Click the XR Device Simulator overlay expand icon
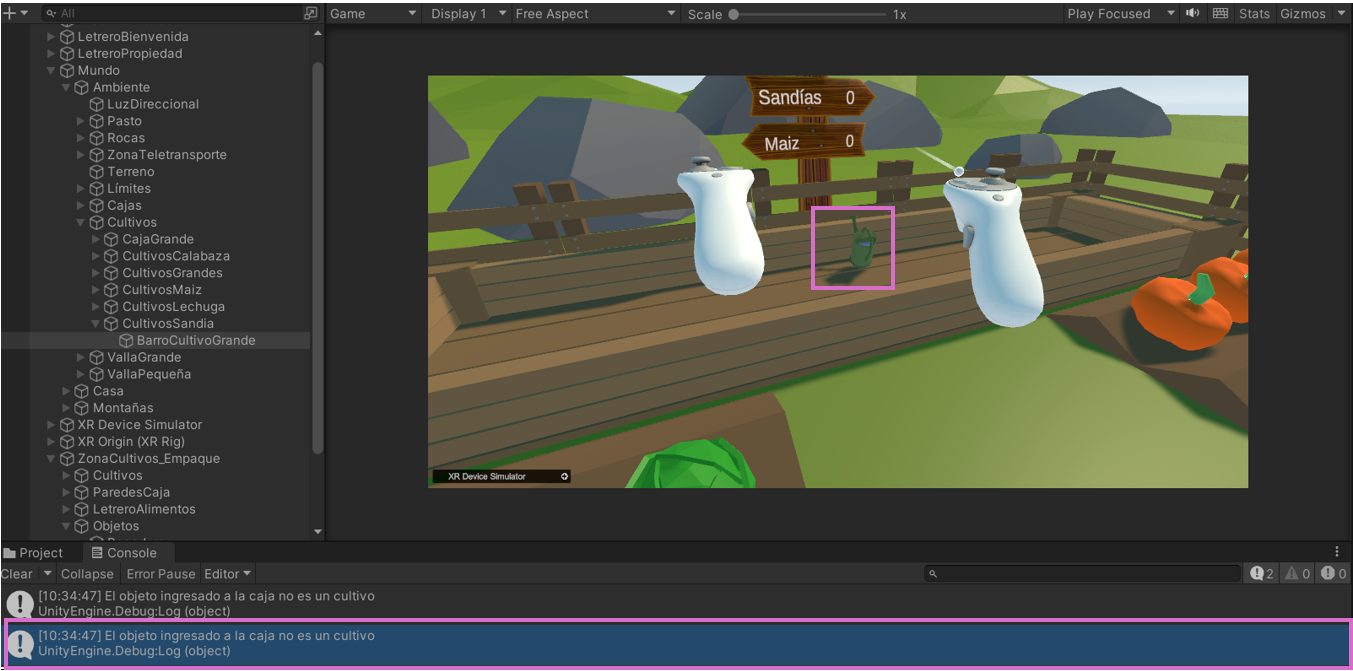The height and width of the screenshot is (671, 1353). click(x=564, y=477)
